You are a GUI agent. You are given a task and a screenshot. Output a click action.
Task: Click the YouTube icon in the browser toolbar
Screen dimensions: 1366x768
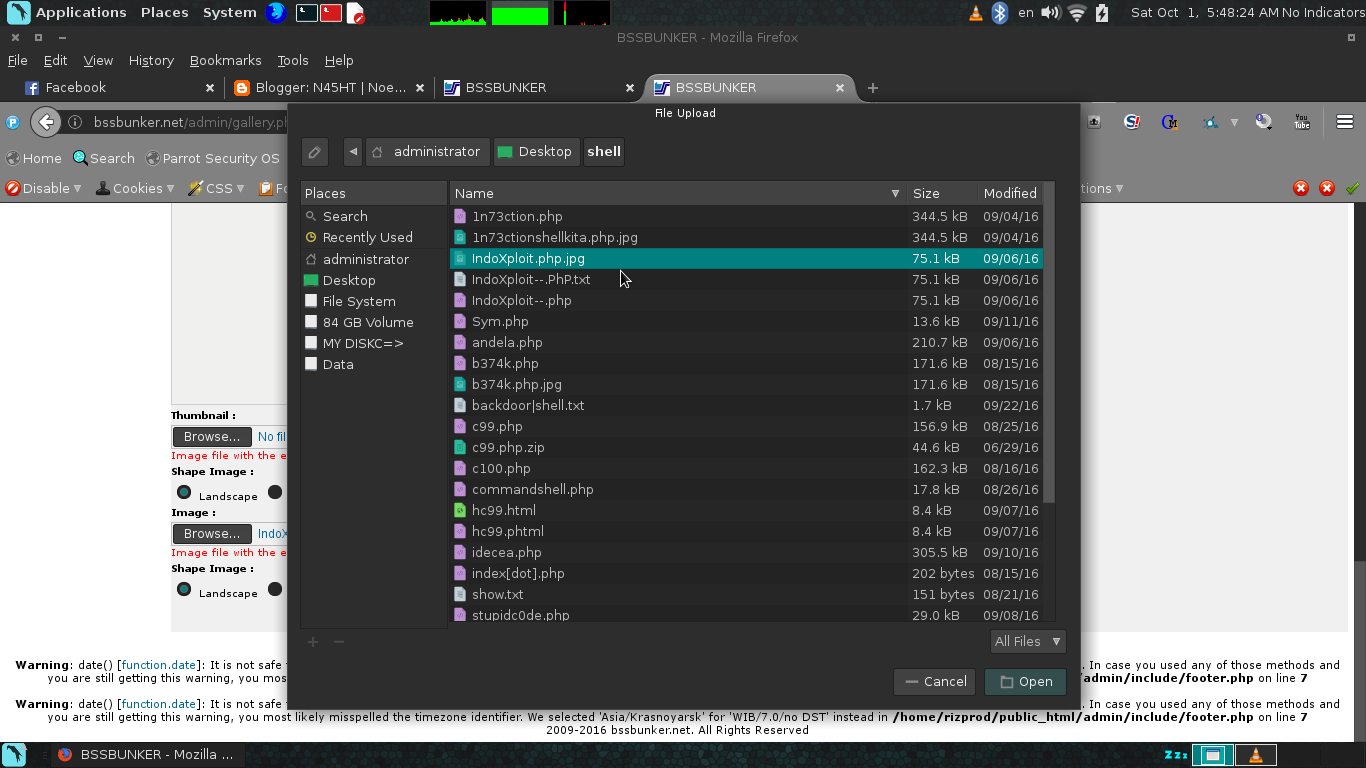(x=1302, y=121)
